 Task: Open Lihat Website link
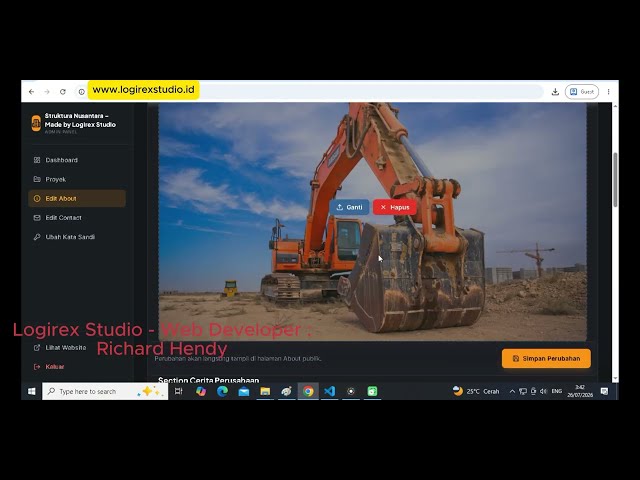tap(60, 348)
